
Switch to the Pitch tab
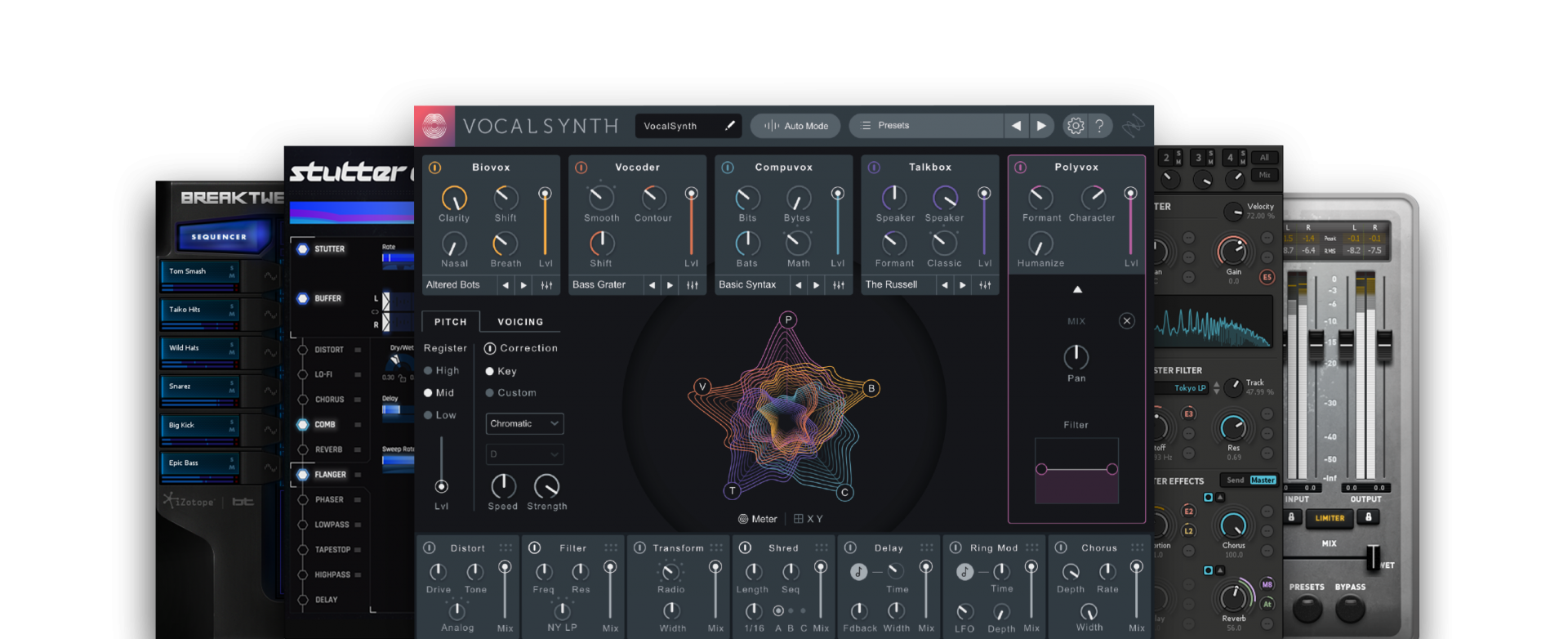point(450,322)
